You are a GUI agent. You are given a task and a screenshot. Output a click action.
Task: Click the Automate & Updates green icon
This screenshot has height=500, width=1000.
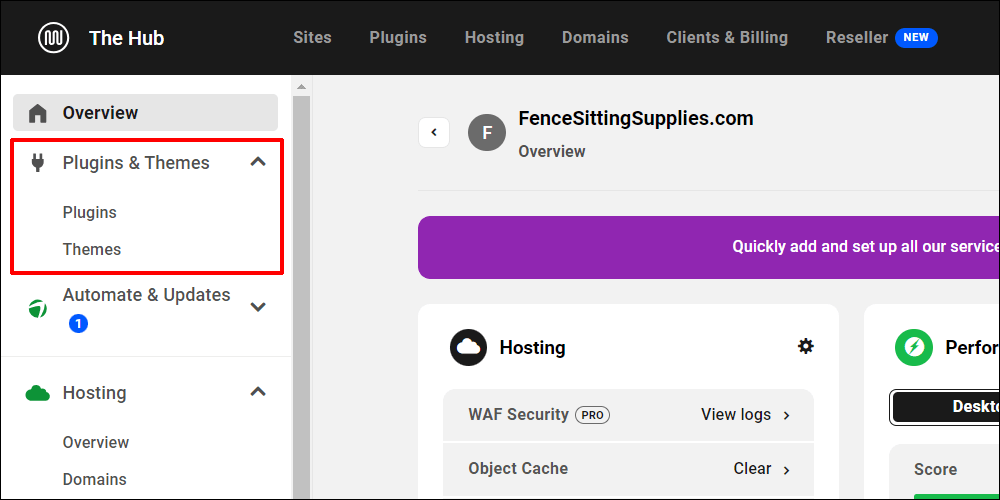coord(38,309)
